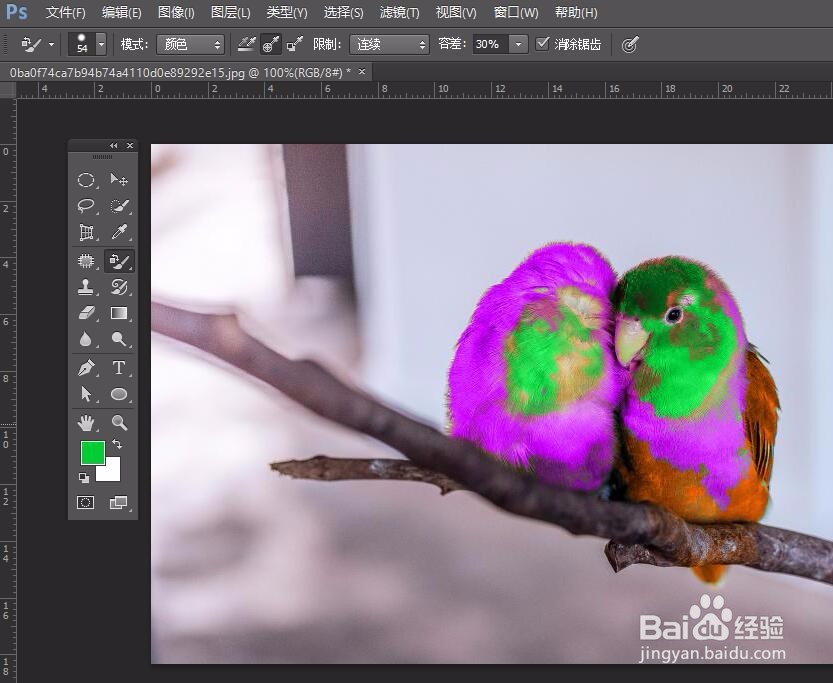Screen dimensions: 833x683
Task: Click the green foreground color swatch
Action: [x=92, y=453]
